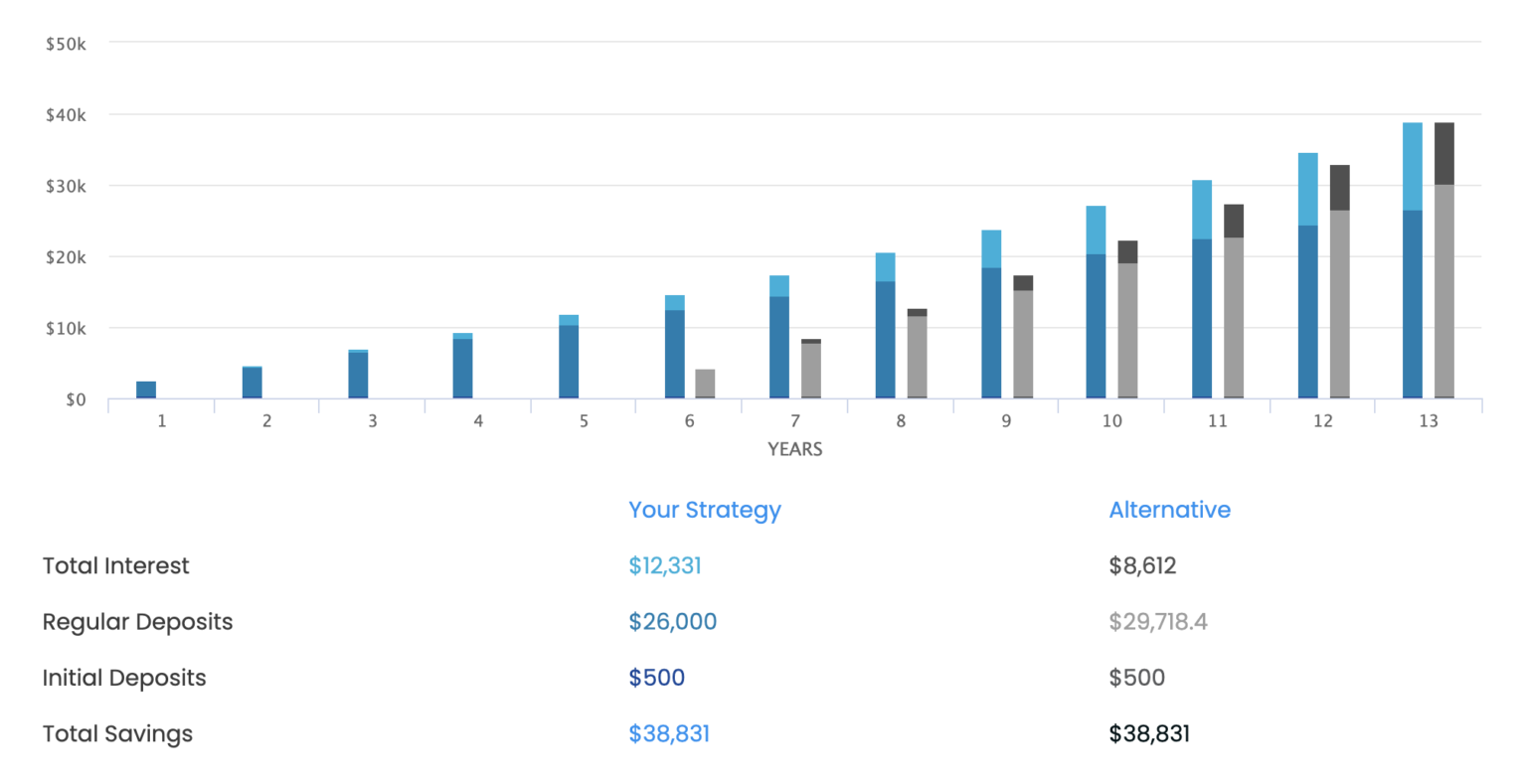Select the year 13 gray alternative bar

(1443, 260)
